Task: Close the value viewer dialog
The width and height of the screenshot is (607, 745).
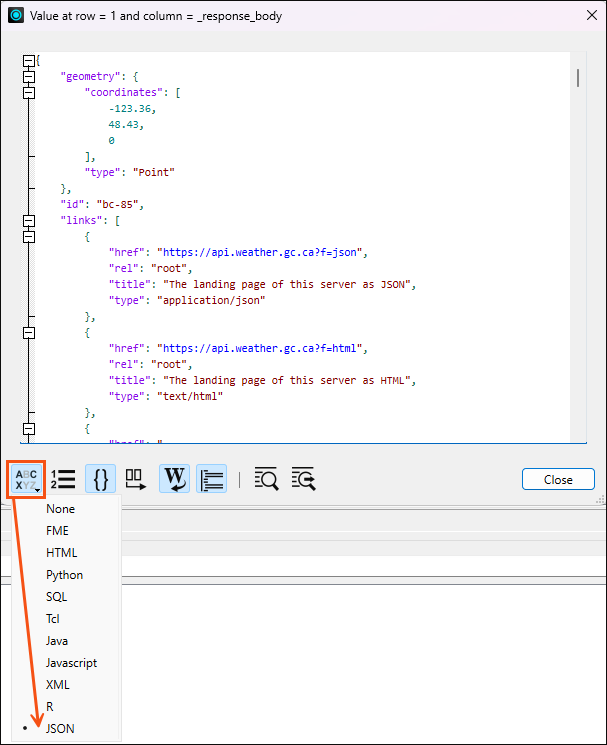Action: (x=558, y=479)
